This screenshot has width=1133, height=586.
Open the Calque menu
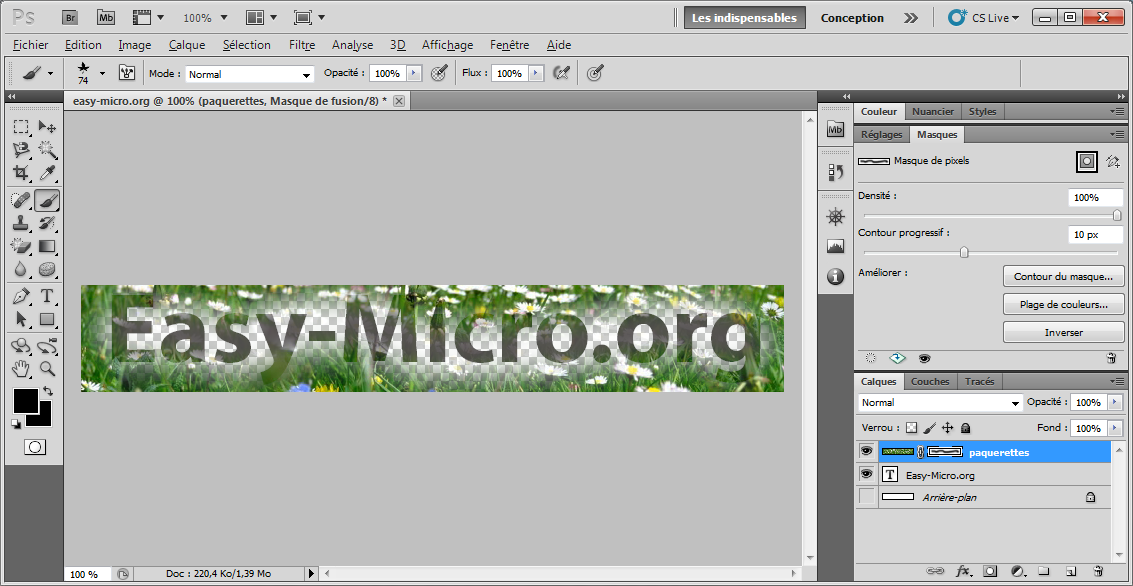(x=187, y=45)
